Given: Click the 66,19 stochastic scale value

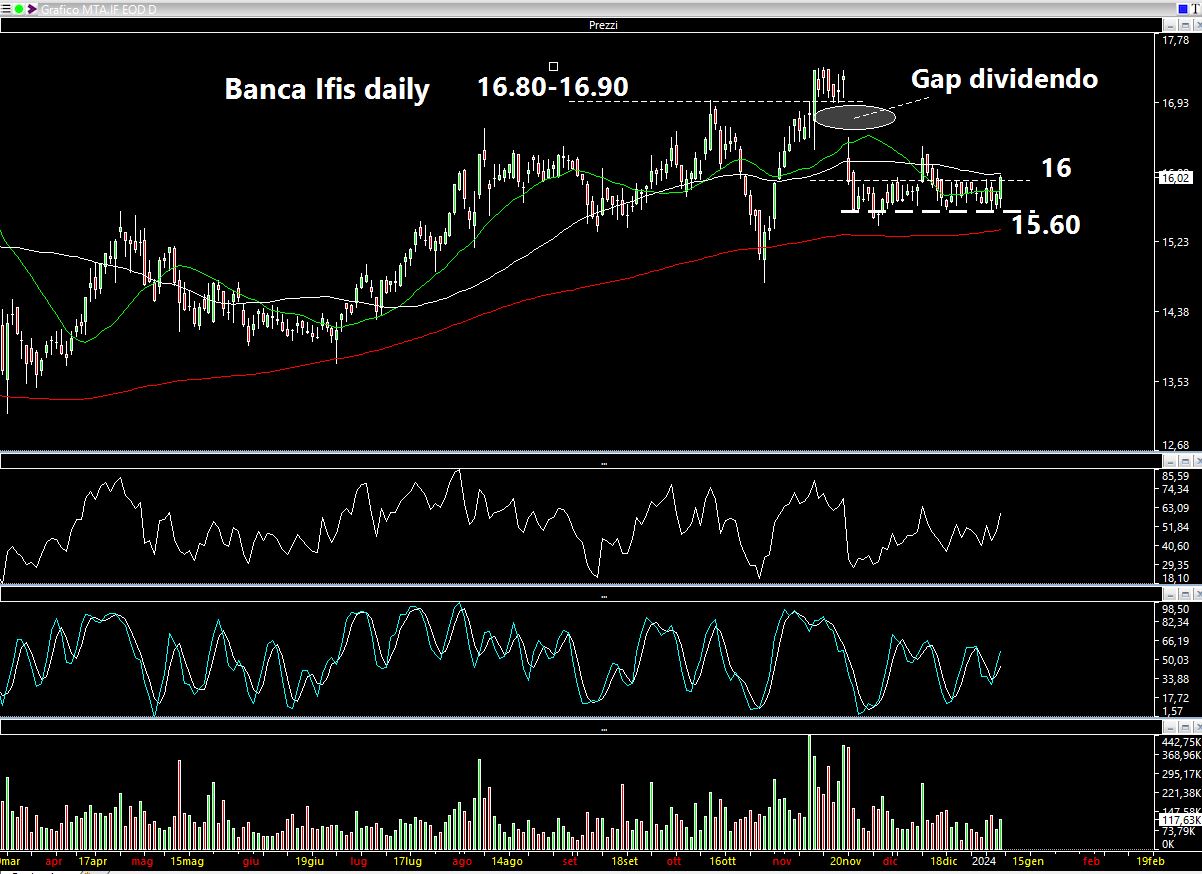Looking at the screenshot, I should coord(1176,641).
